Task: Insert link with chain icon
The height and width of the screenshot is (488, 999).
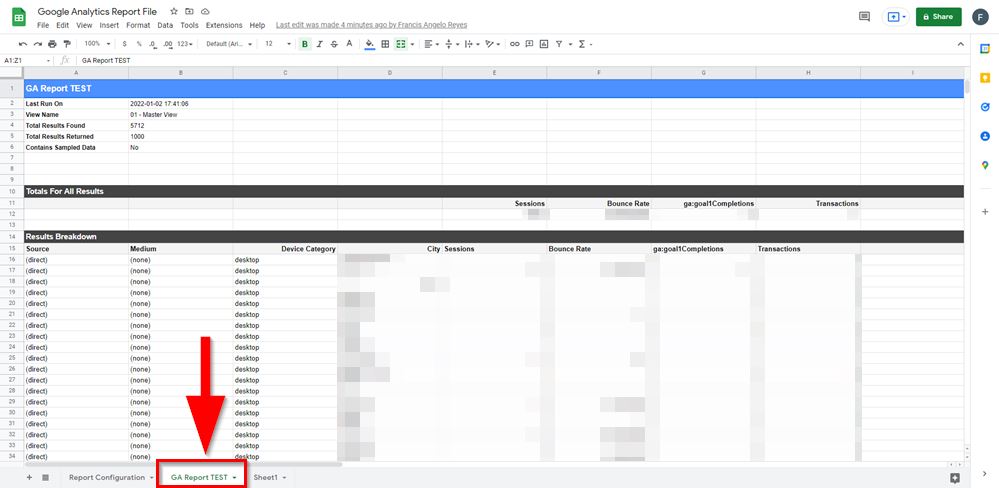Action: pyautogui.click(x=514, y=44)
